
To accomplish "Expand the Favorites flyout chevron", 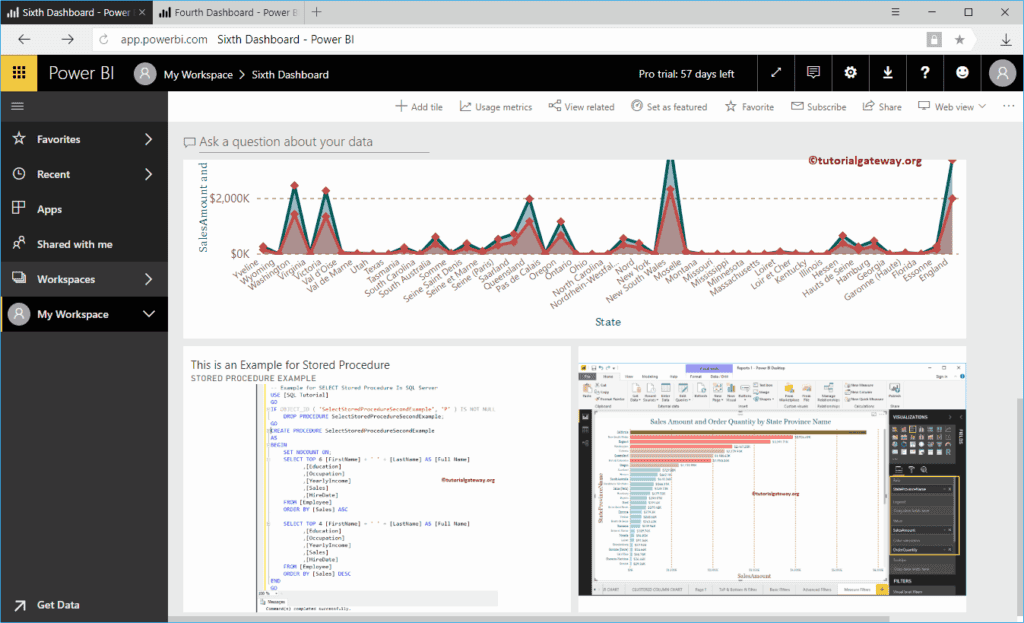I will (149, 139).
